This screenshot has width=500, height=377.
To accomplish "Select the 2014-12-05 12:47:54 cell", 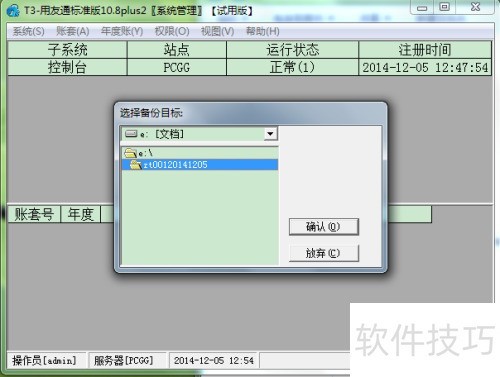I will pos(425,67).
